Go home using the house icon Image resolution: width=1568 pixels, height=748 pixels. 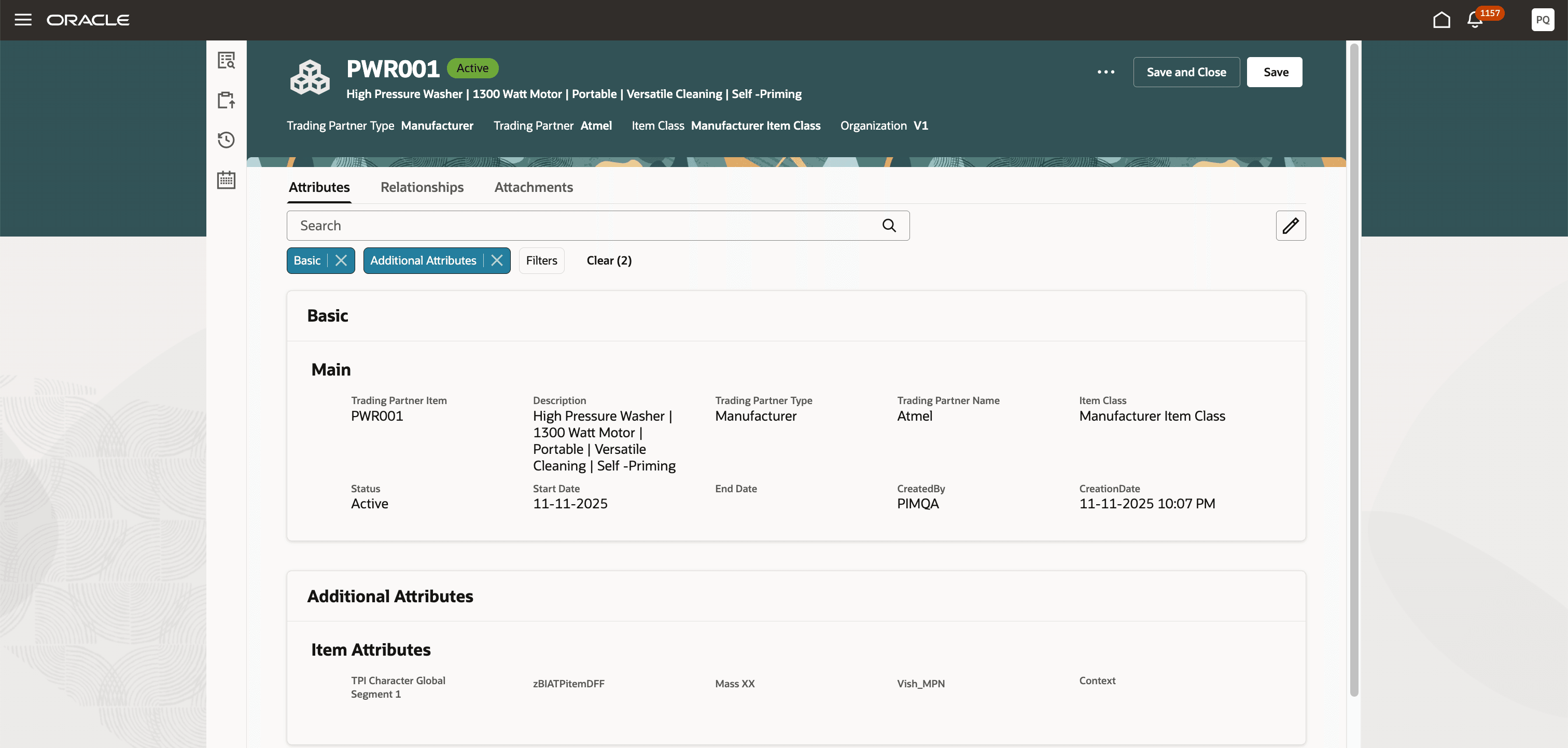coord(1441,19)
